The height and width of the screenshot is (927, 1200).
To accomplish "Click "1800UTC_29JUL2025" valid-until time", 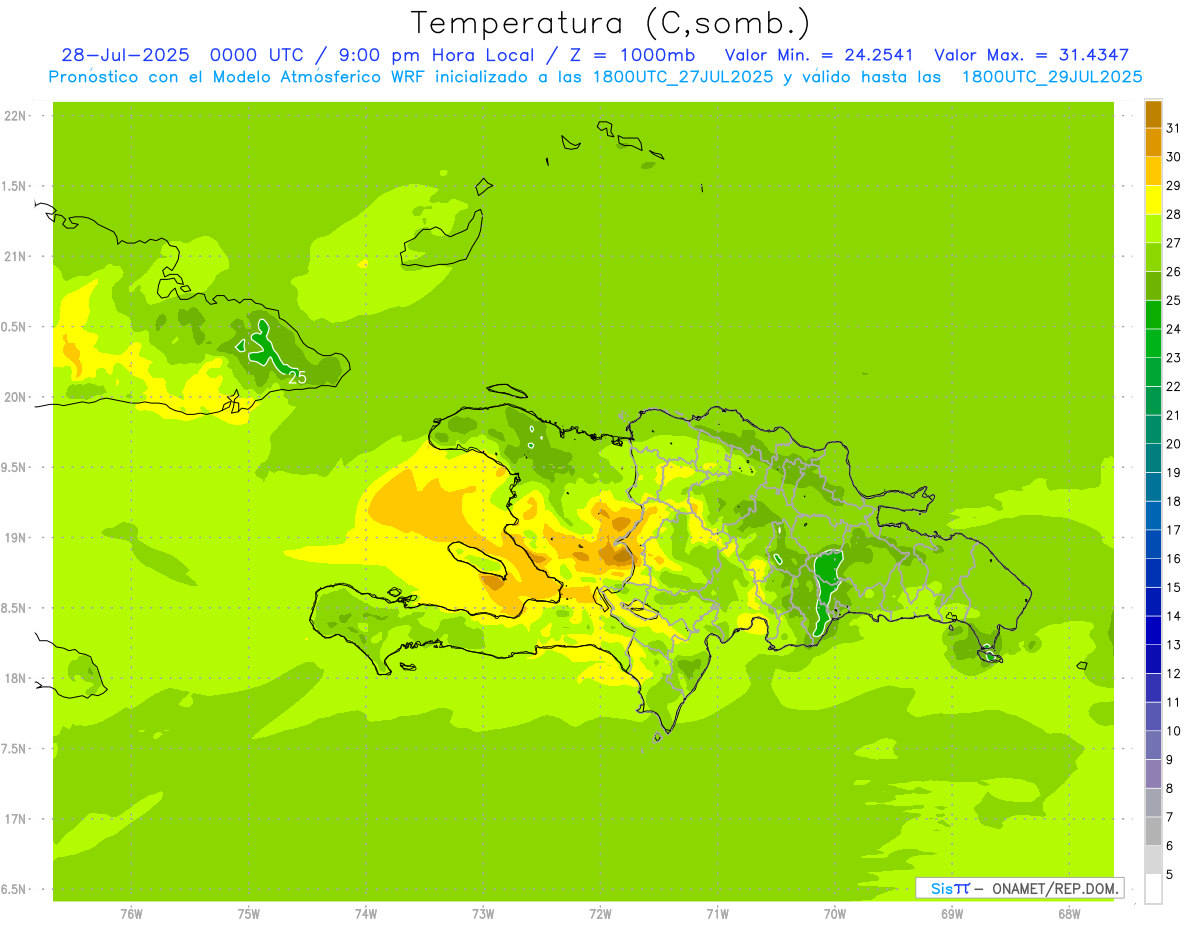I will click(x=1052, y=77).
